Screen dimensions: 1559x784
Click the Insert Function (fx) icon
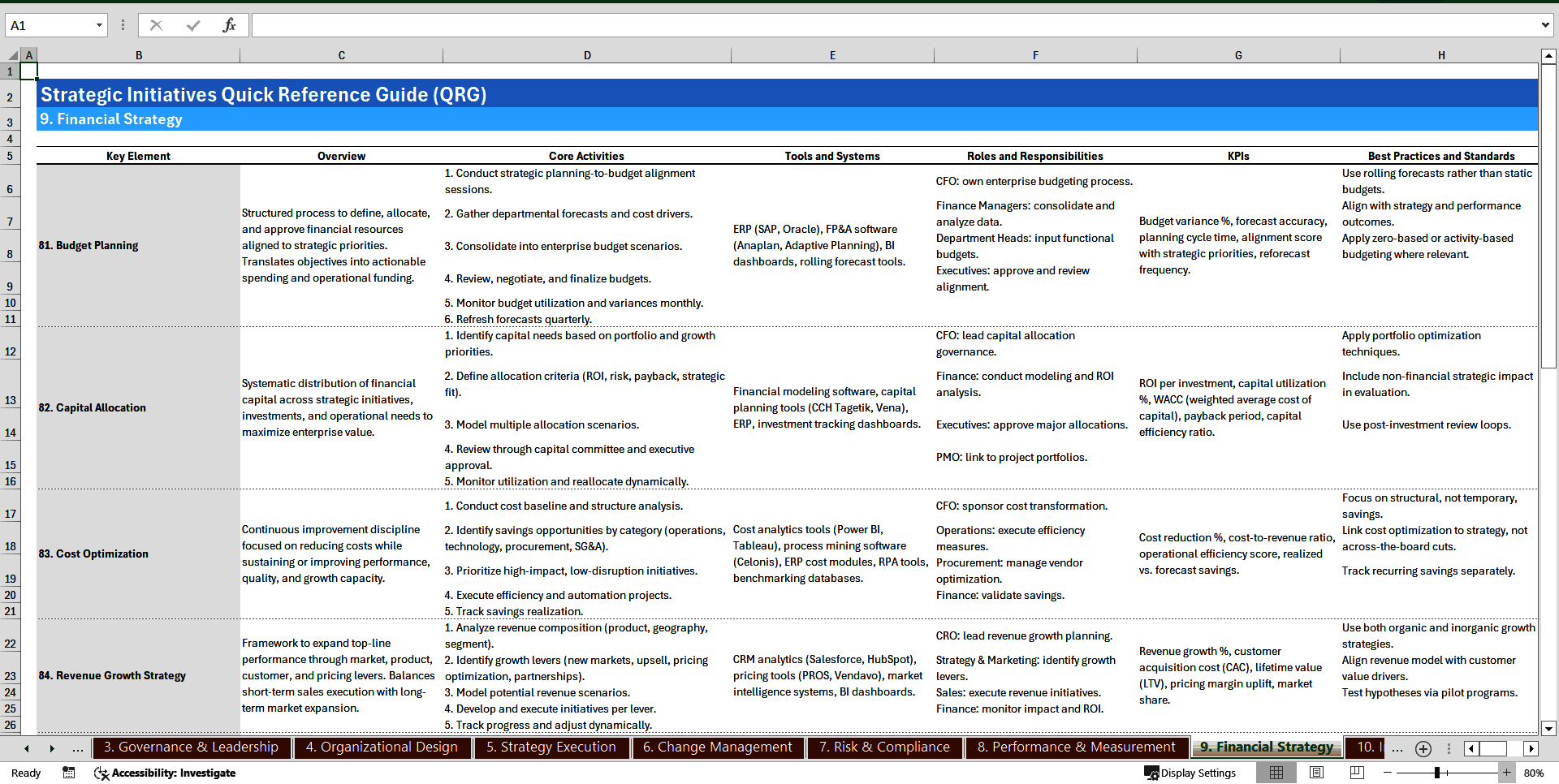[x=230, y=24]
